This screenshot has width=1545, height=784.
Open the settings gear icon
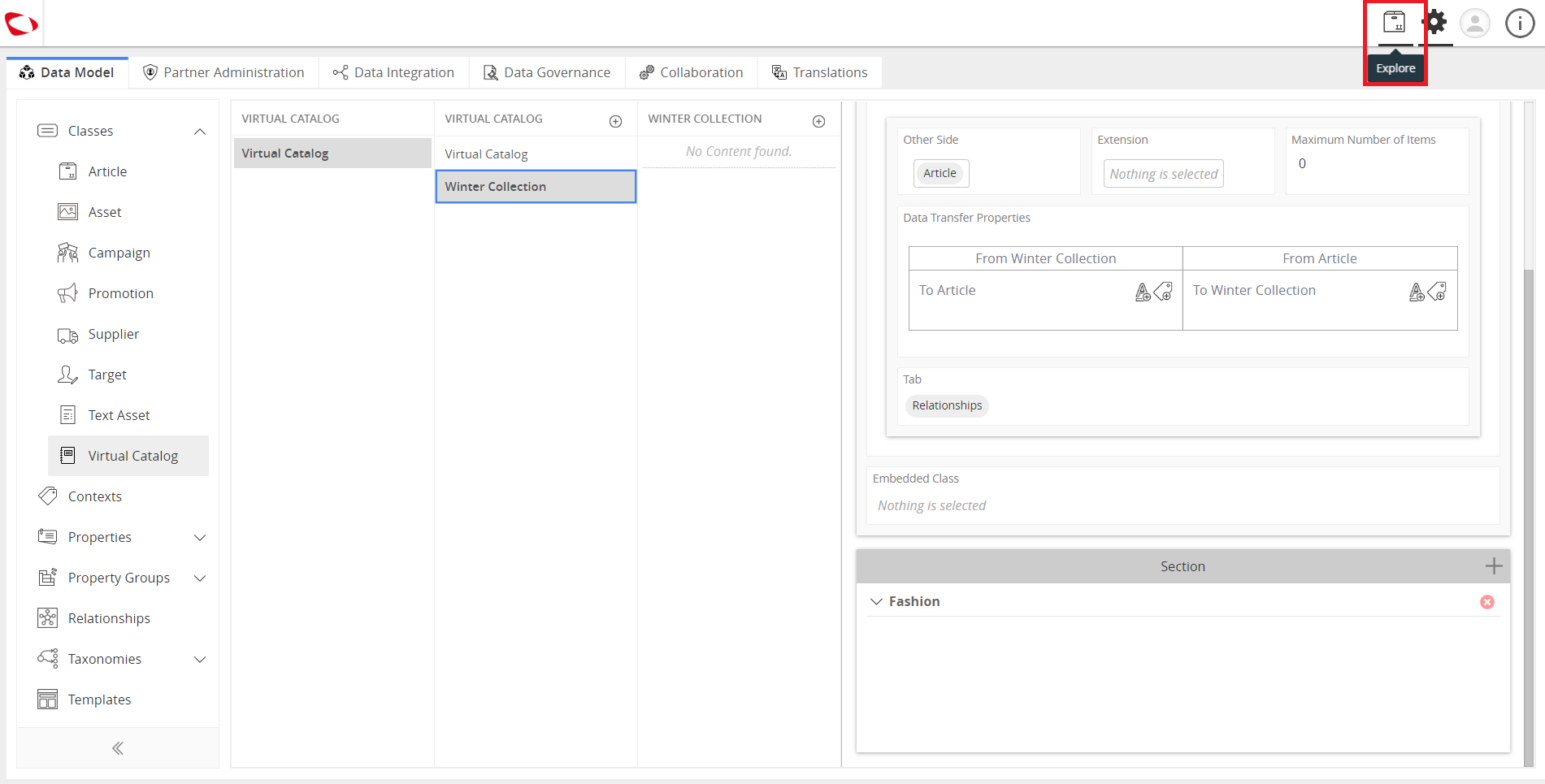1436,22
